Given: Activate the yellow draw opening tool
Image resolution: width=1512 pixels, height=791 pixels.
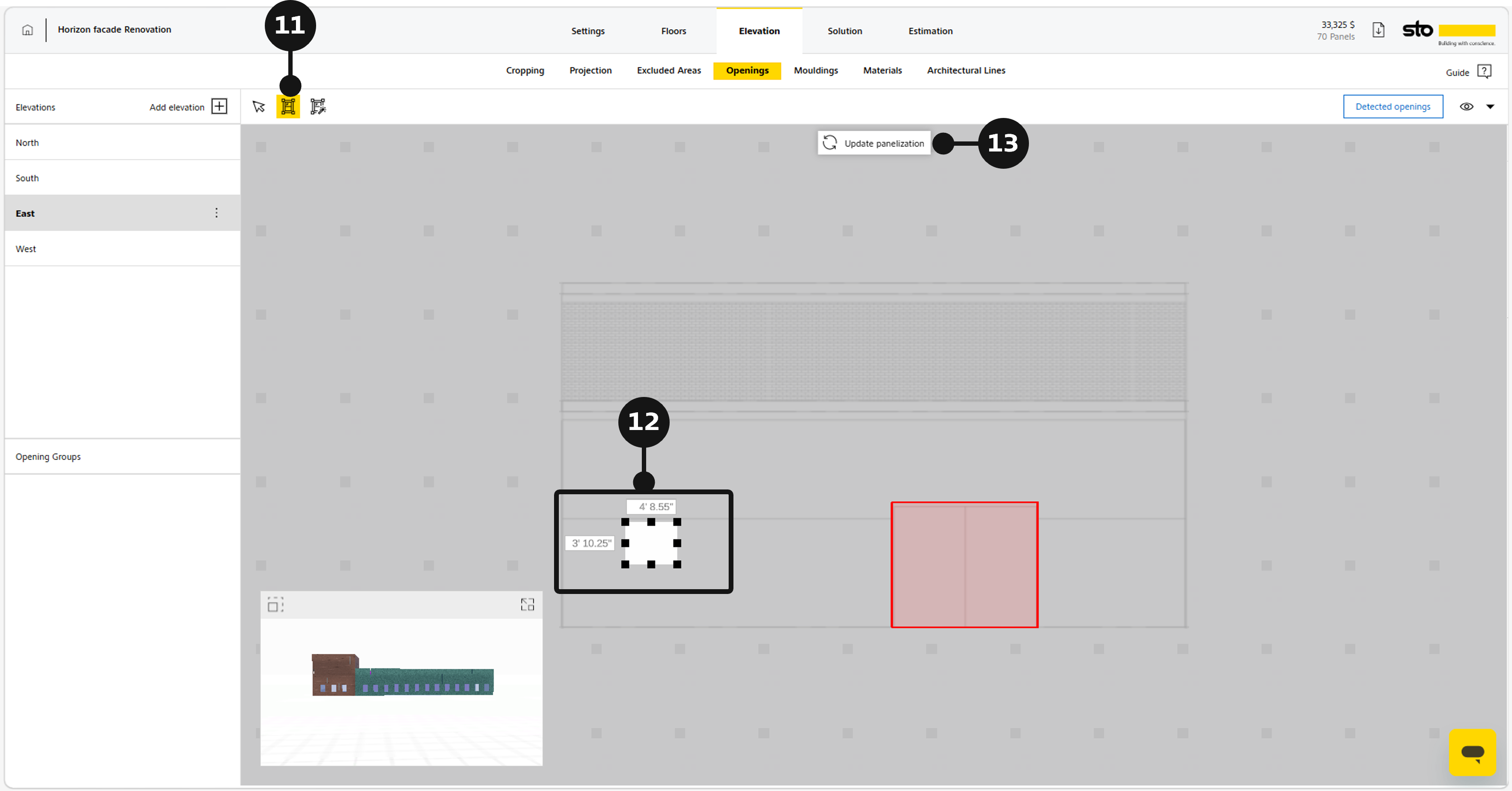Looking at the screenshot, I should pyautogui.click(x=288, y=107).
